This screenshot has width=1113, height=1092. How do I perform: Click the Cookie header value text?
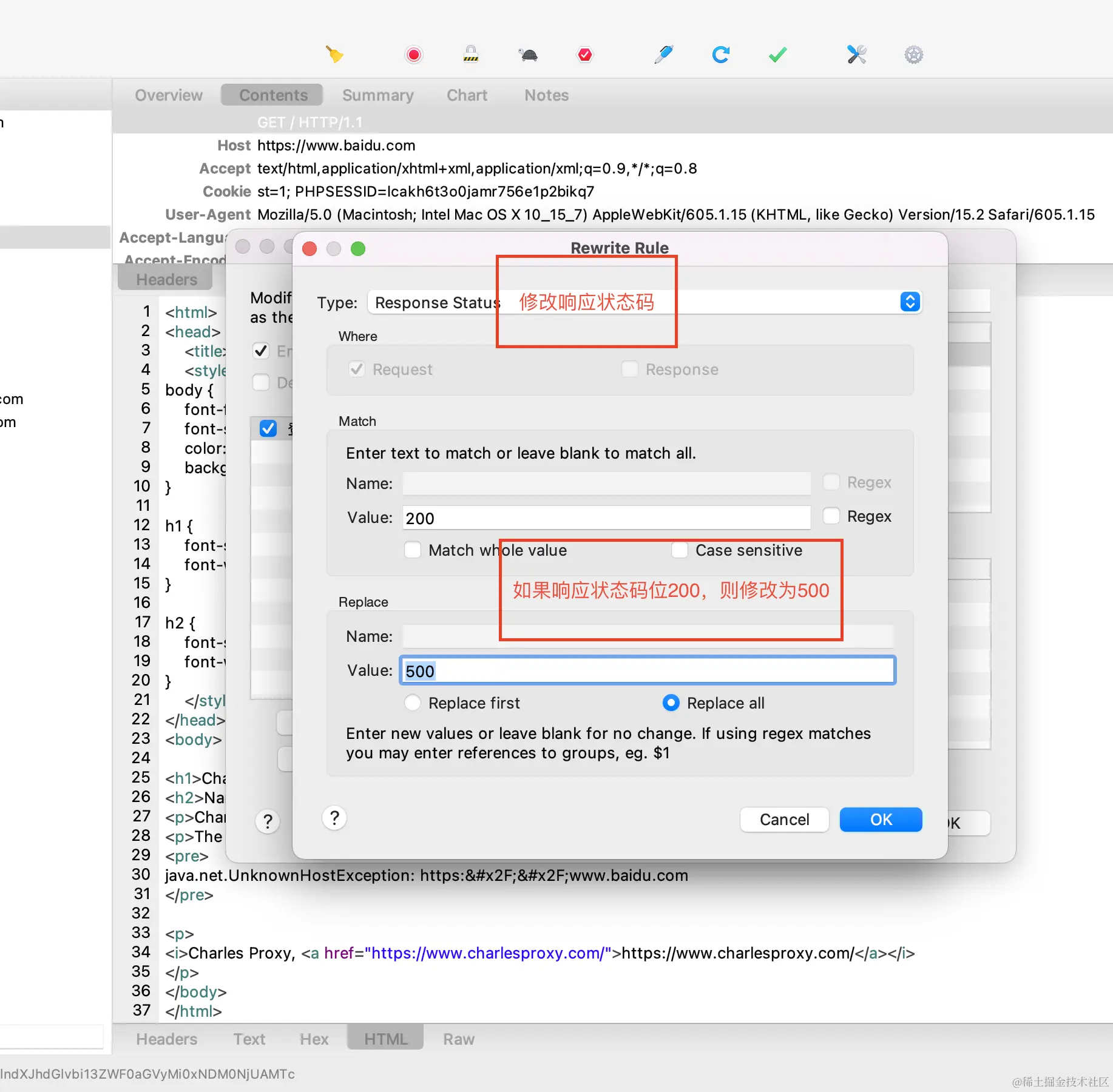point(425,192)
